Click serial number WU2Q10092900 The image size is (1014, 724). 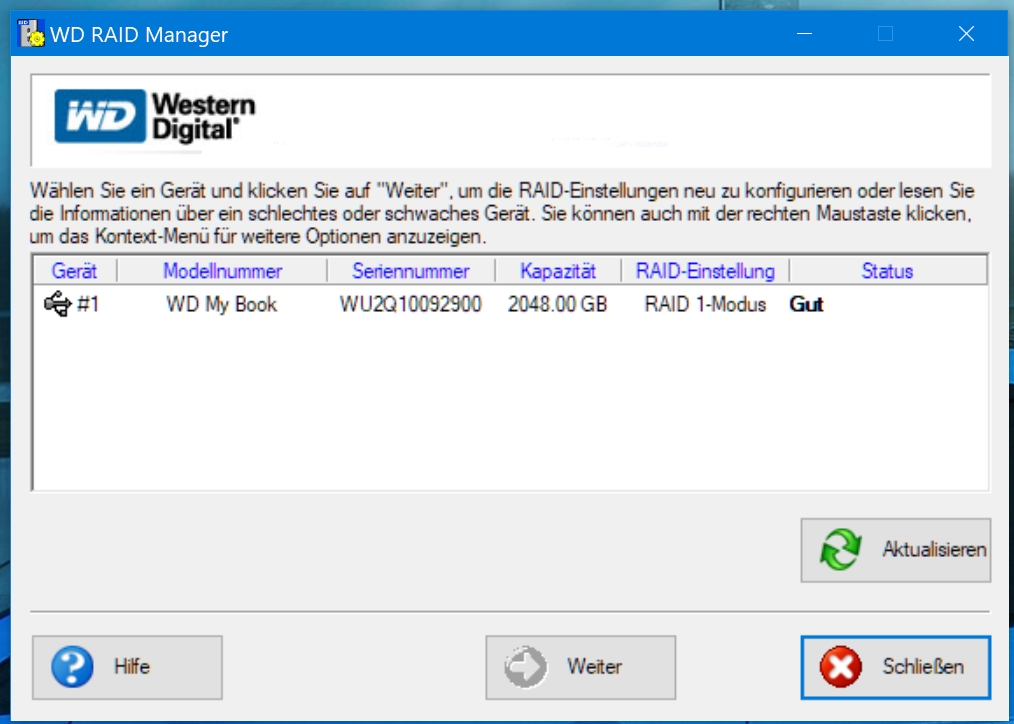411,304
